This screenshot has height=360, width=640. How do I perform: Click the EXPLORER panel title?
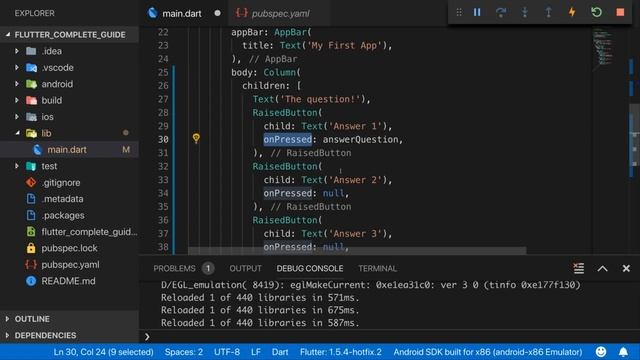pos(34,13)
